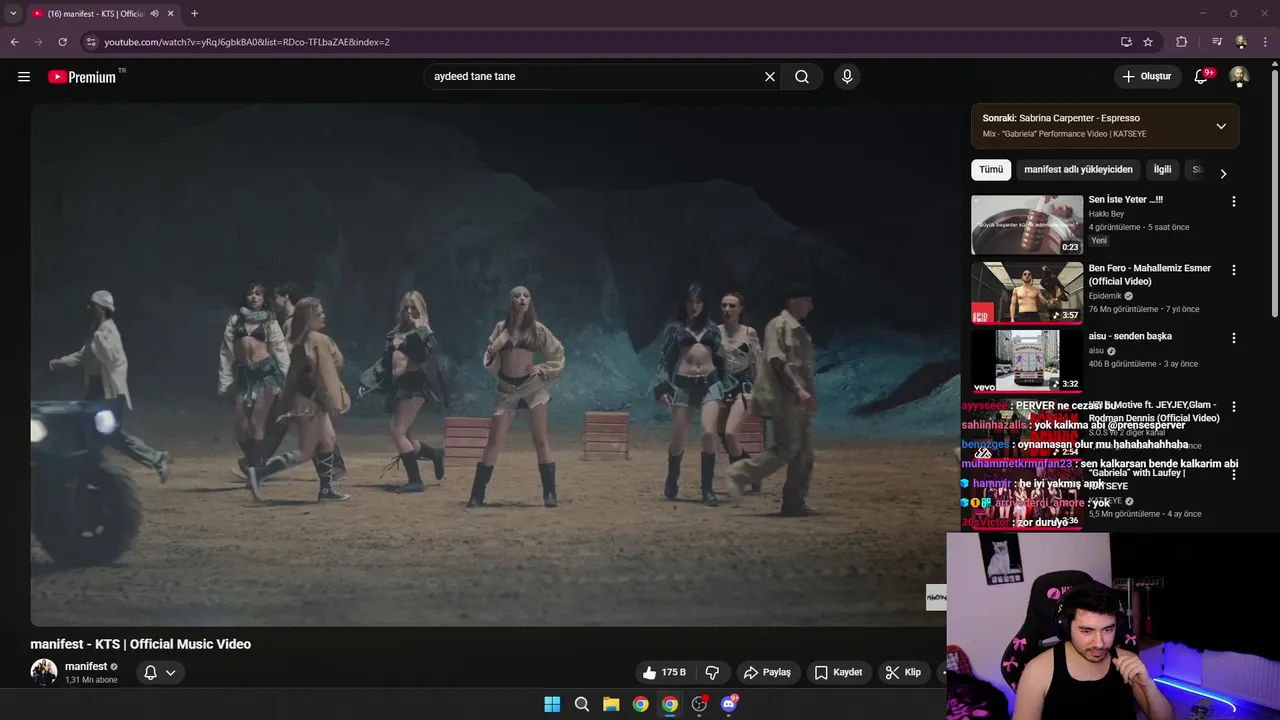Click the browser address bar URL
1280x720 pixels.
click(247, 42)
